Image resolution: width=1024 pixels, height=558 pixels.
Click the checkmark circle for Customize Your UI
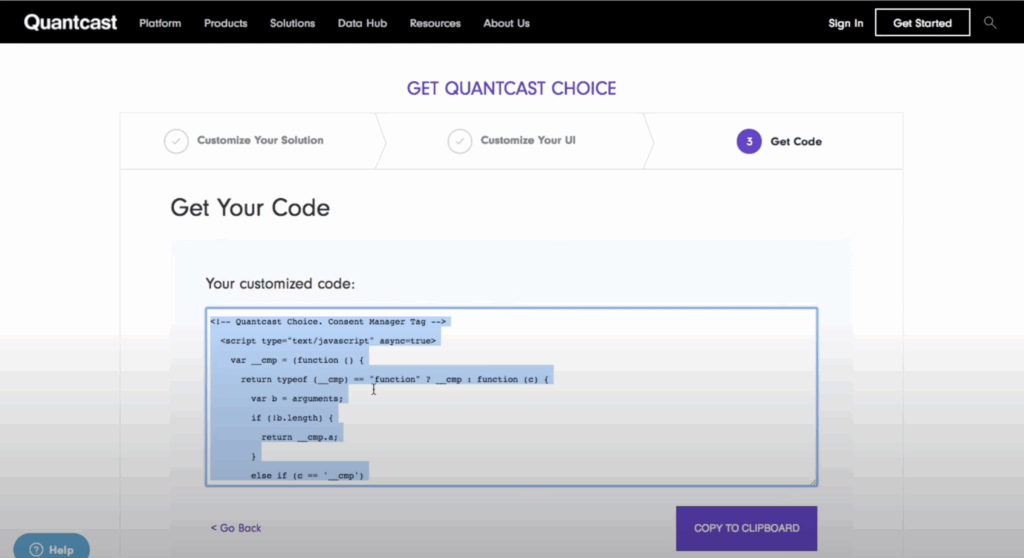(460, 141)
